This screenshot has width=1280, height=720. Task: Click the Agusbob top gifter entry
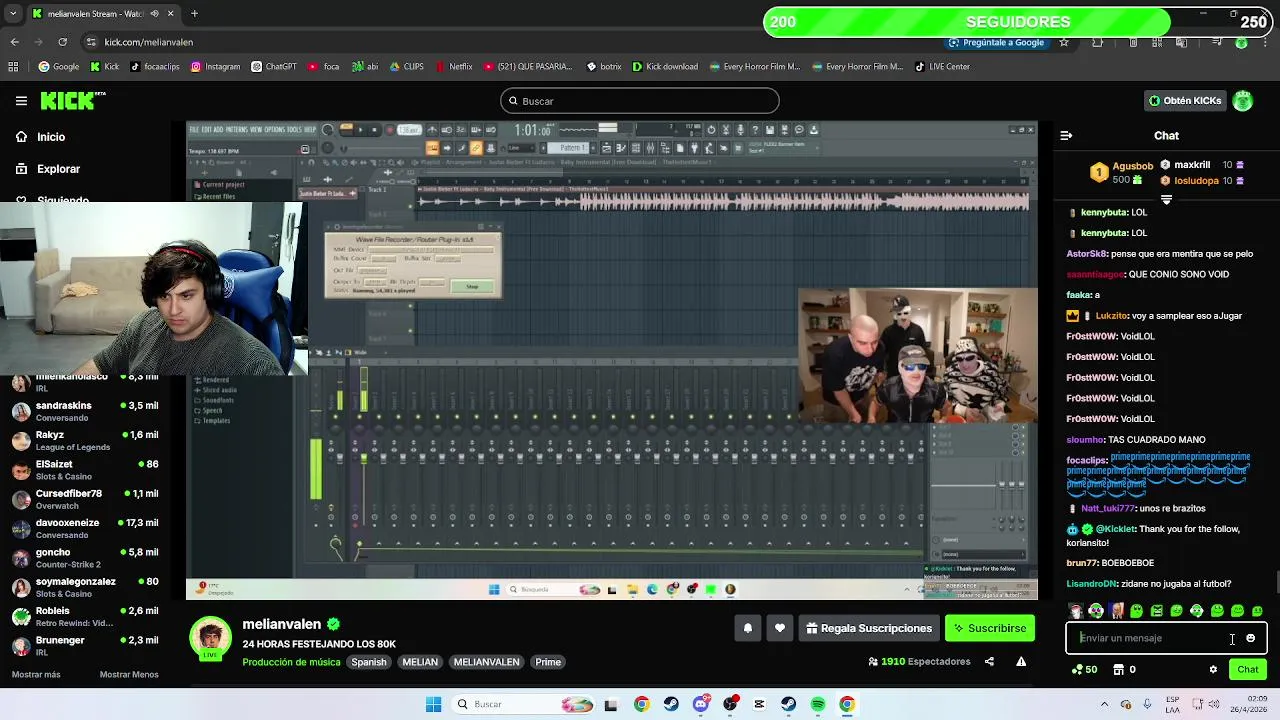[1122, 172]
